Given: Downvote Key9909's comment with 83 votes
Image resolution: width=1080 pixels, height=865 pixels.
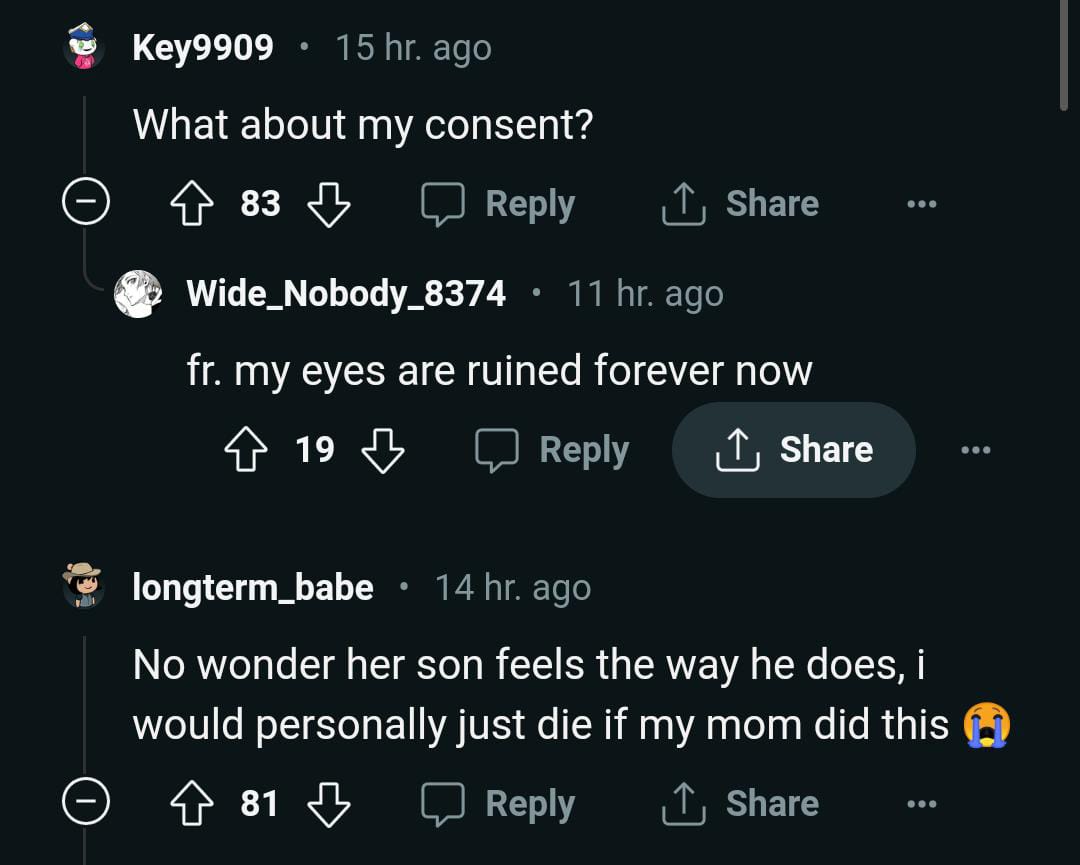Looking at the screenshot, I should pos(328,204).
